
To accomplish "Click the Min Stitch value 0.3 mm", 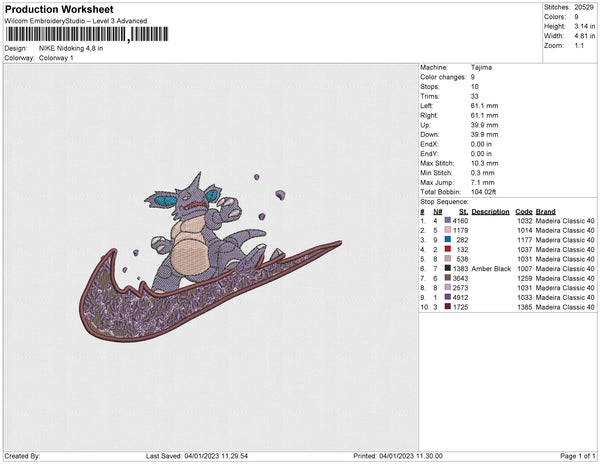I will click(x=483, y=173).
